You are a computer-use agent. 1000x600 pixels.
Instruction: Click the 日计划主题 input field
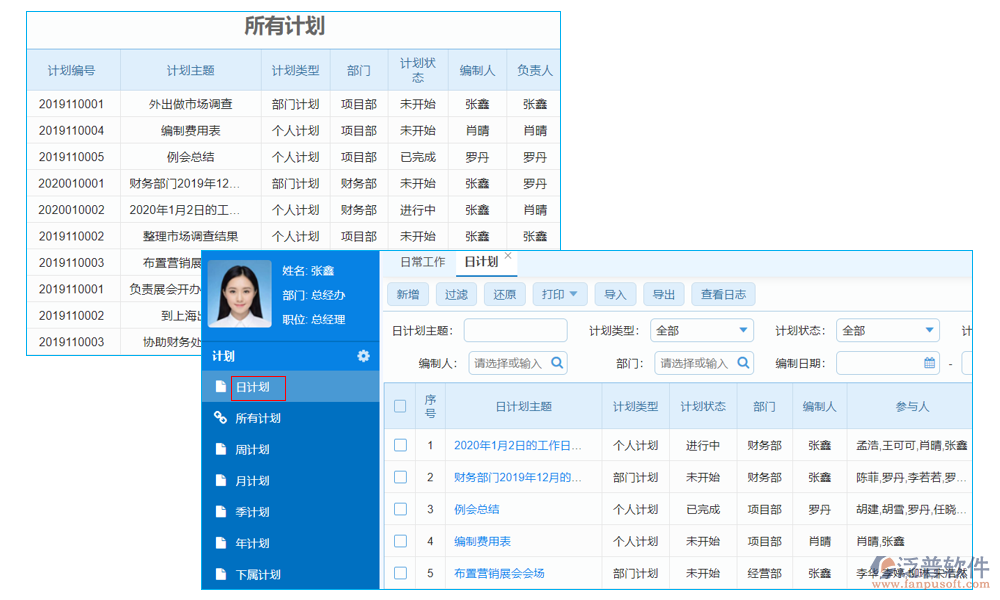pos(515,330)
